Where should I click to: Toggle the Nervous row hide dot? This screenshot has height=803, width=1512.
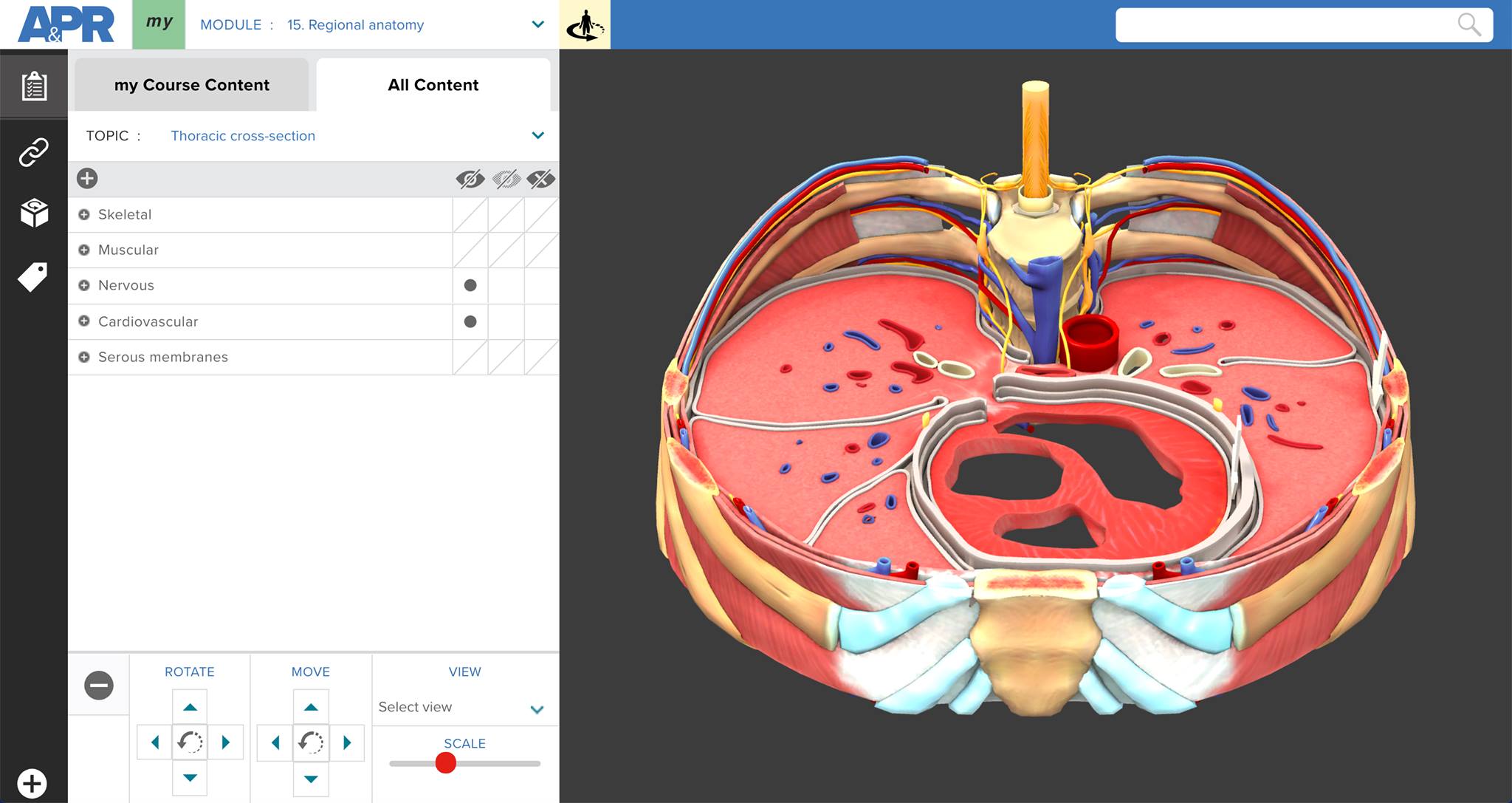coord(470,285)
